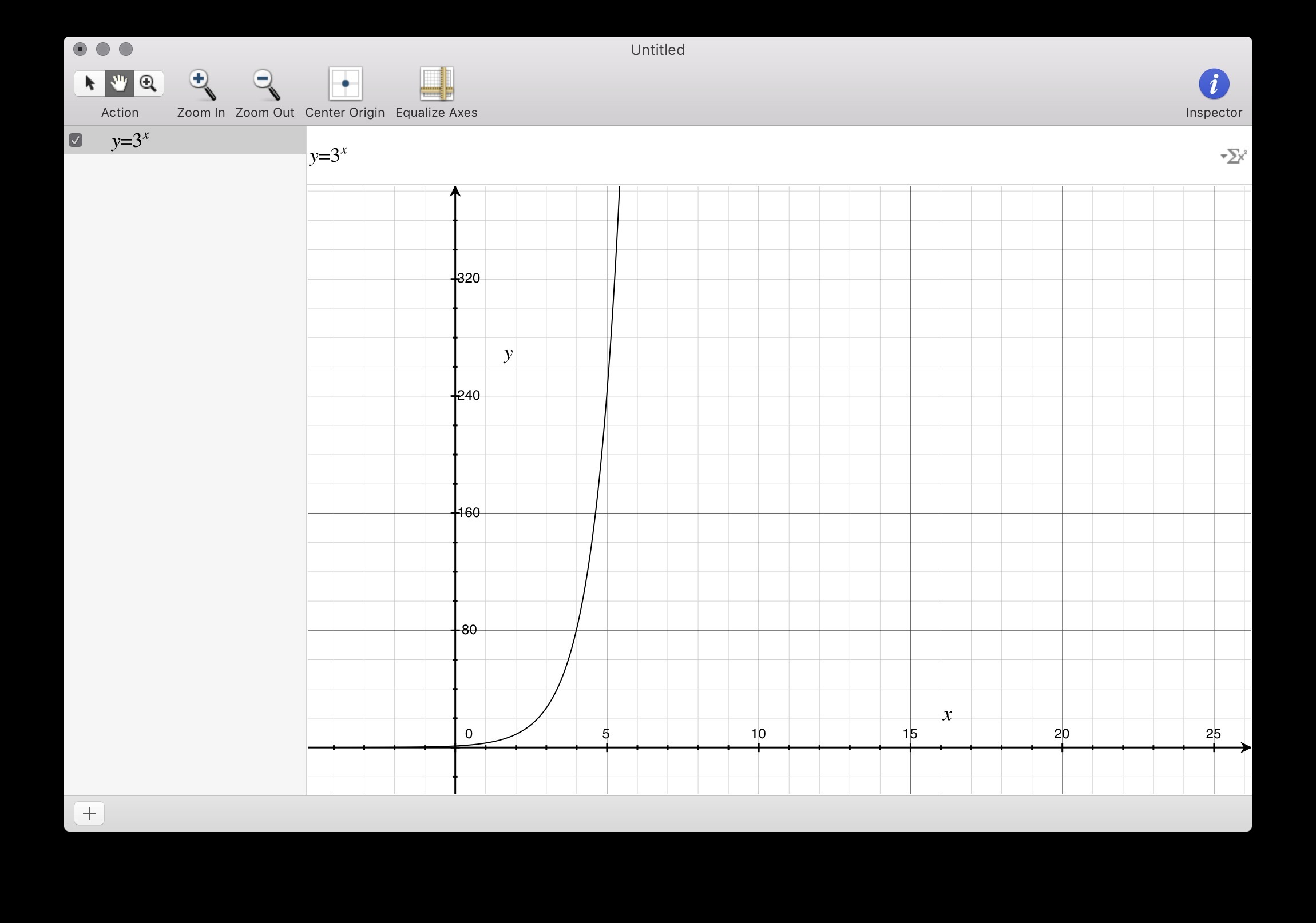
Task: Select the arrow pointer action tool
Action: pyautogui.click(x=89, y=83)
